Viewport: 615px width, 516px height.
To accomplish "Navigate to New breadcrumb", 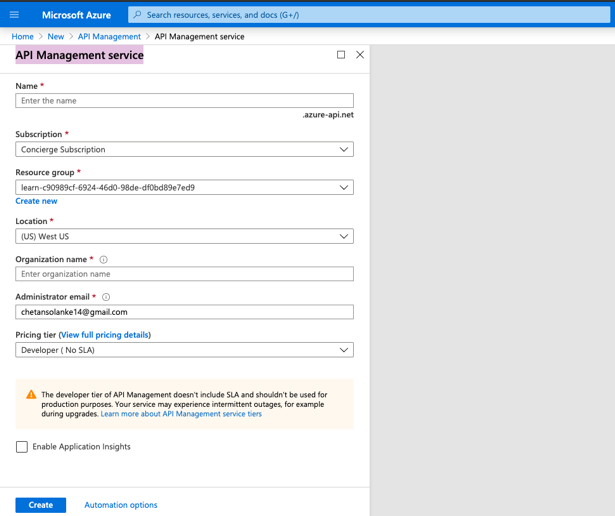I will (56, 36).
